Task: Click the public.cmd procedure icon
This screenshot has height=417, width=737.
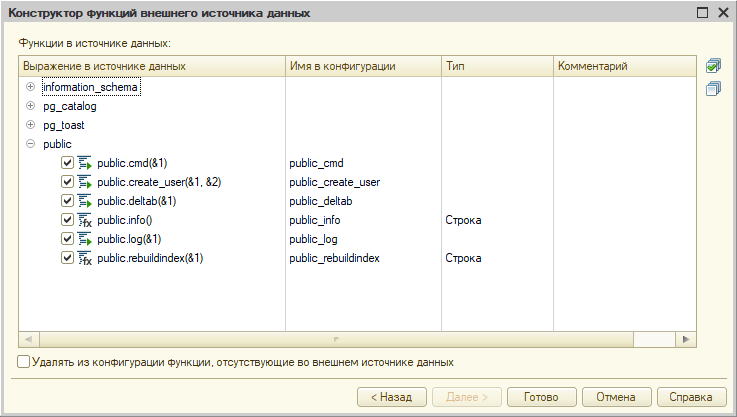Action: point(85,163)
